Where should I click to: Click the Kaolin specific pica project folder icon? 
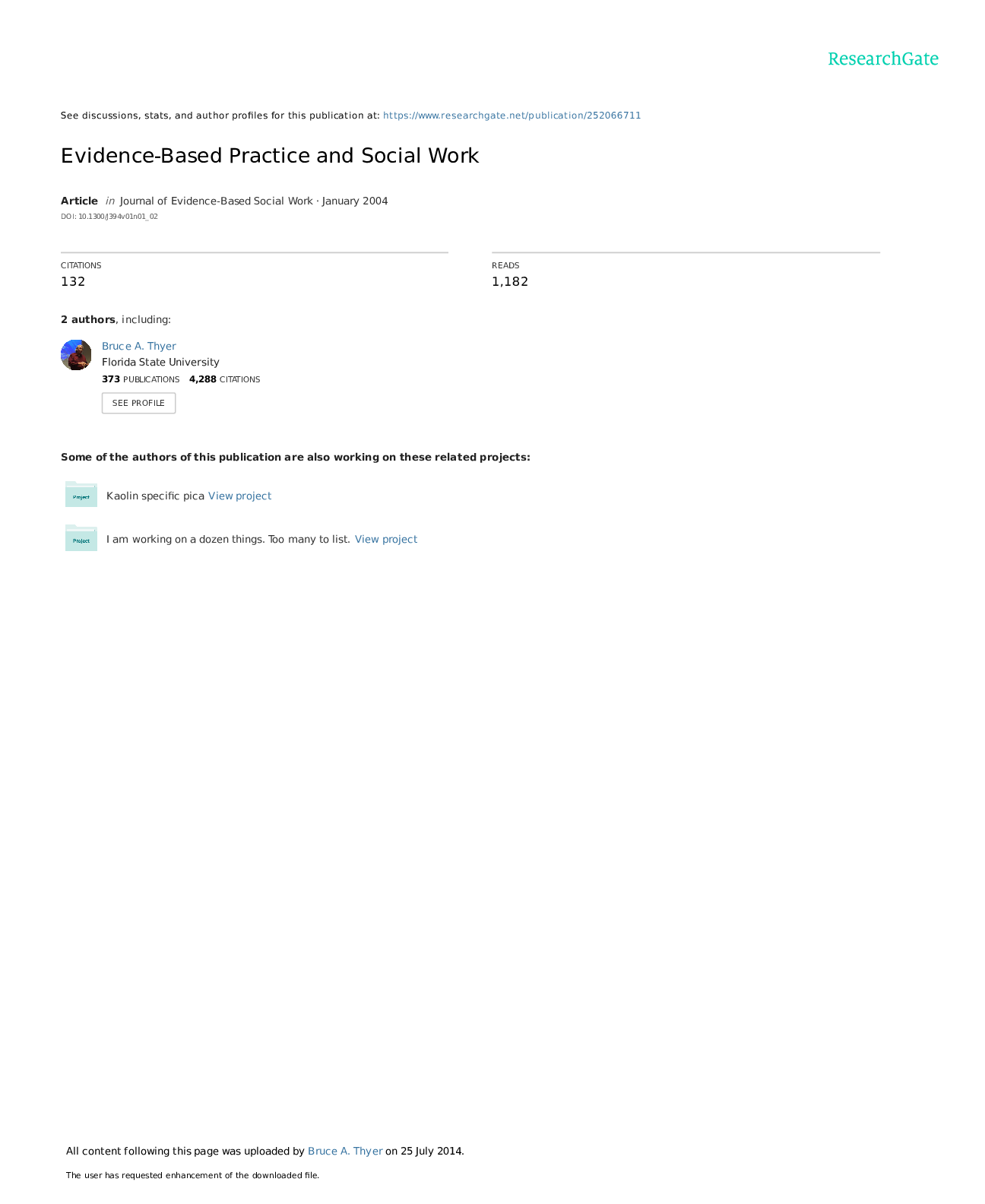(81, 495)
